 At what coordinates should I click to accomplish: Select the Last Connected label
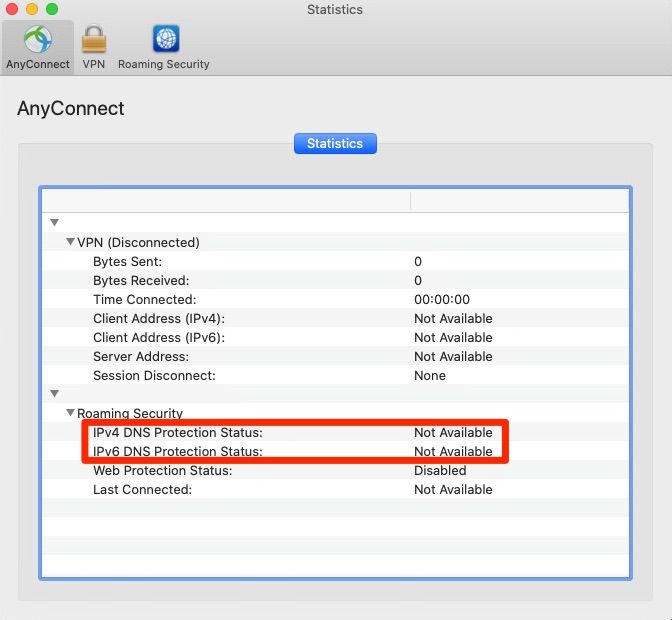tap(143, 489)
